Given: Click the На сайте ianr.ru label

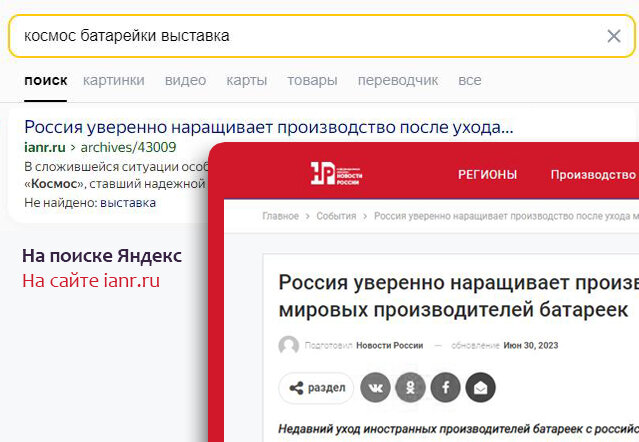Looking at the screenshot, I should click(x=91, y=281).
